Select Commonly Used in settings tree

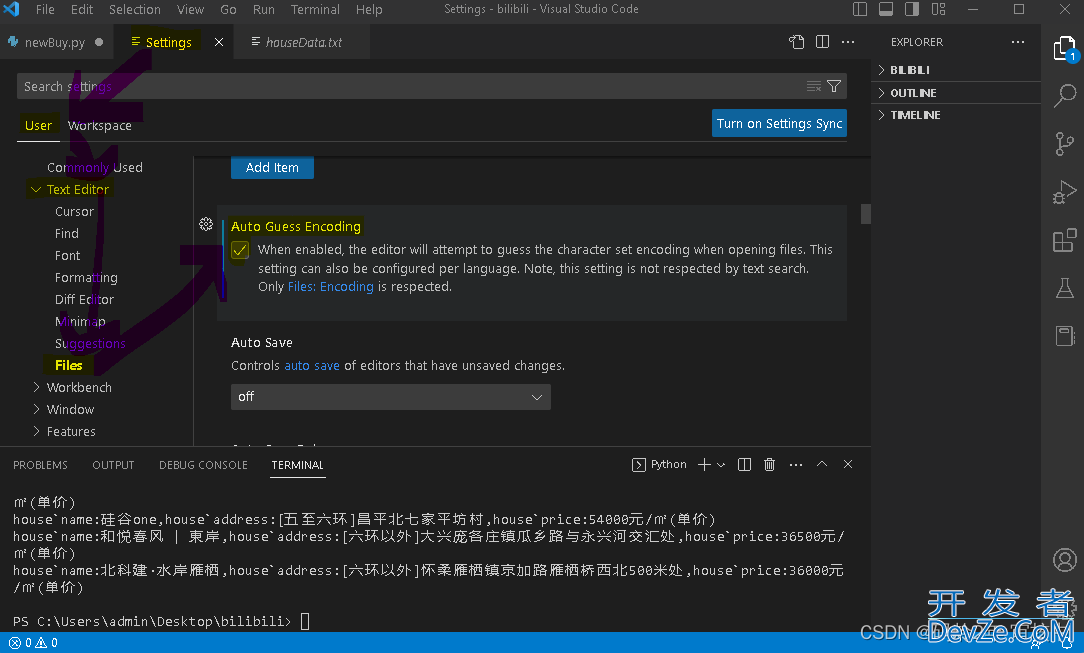coord(95,167)
